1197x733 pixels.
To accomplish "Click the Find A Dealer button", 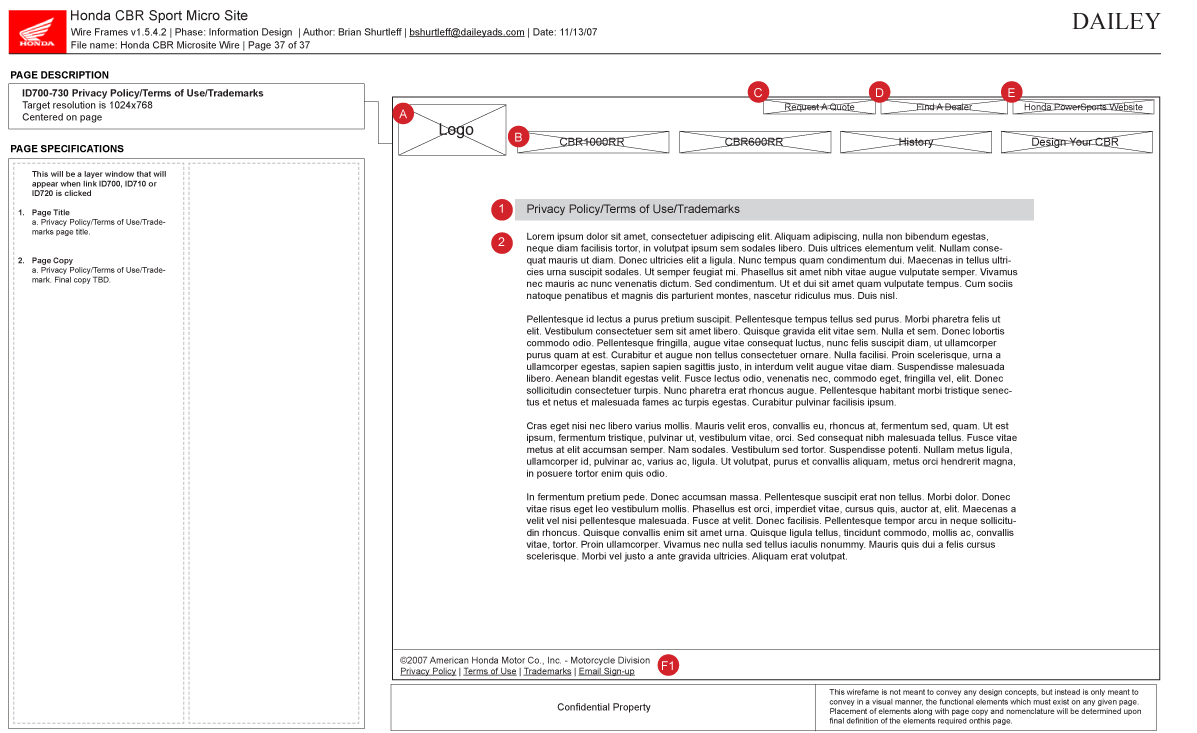I will (944, 107).
